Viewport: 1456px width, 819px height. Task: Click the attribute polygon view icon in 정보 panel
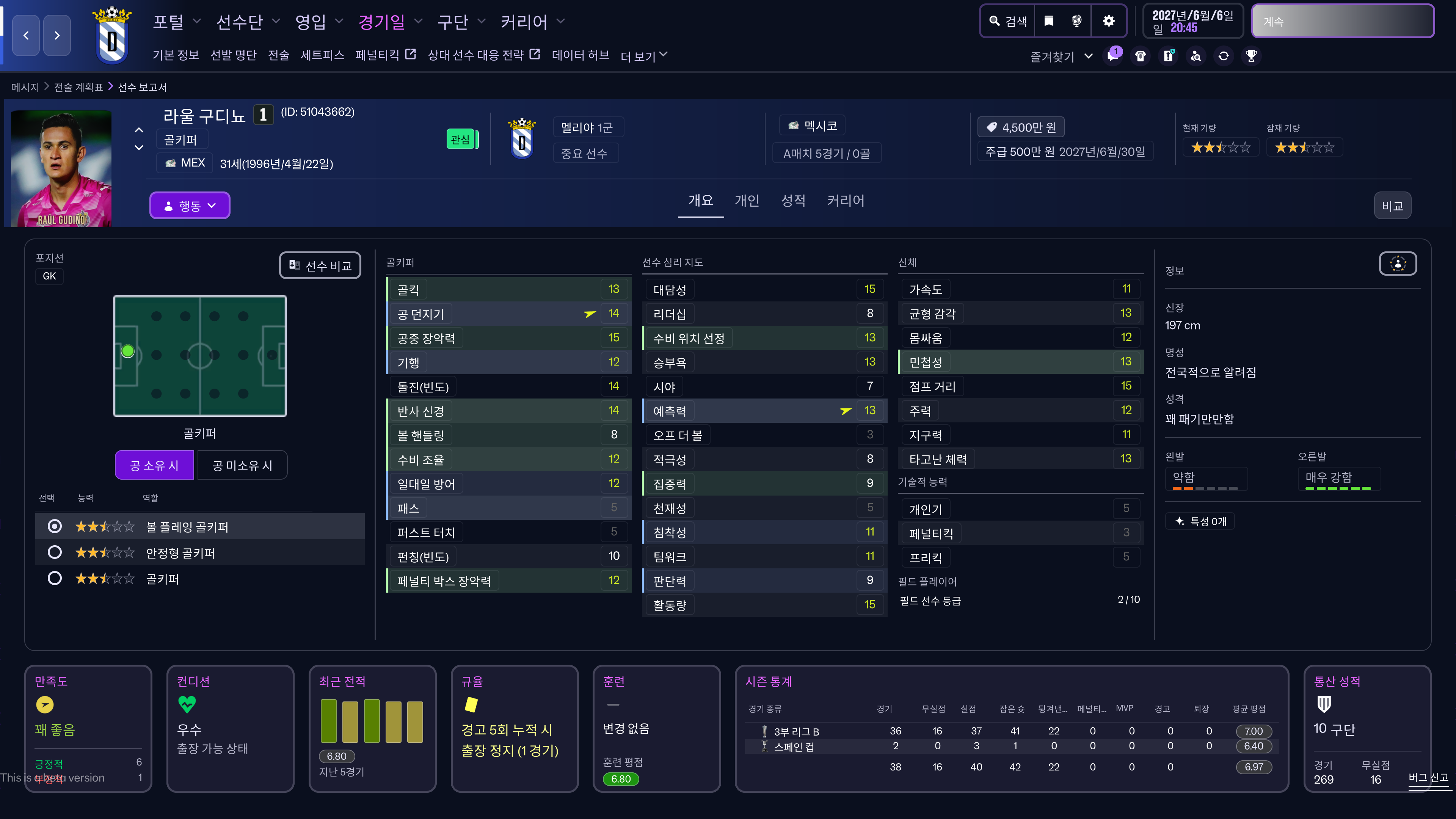pos(1398,264)
